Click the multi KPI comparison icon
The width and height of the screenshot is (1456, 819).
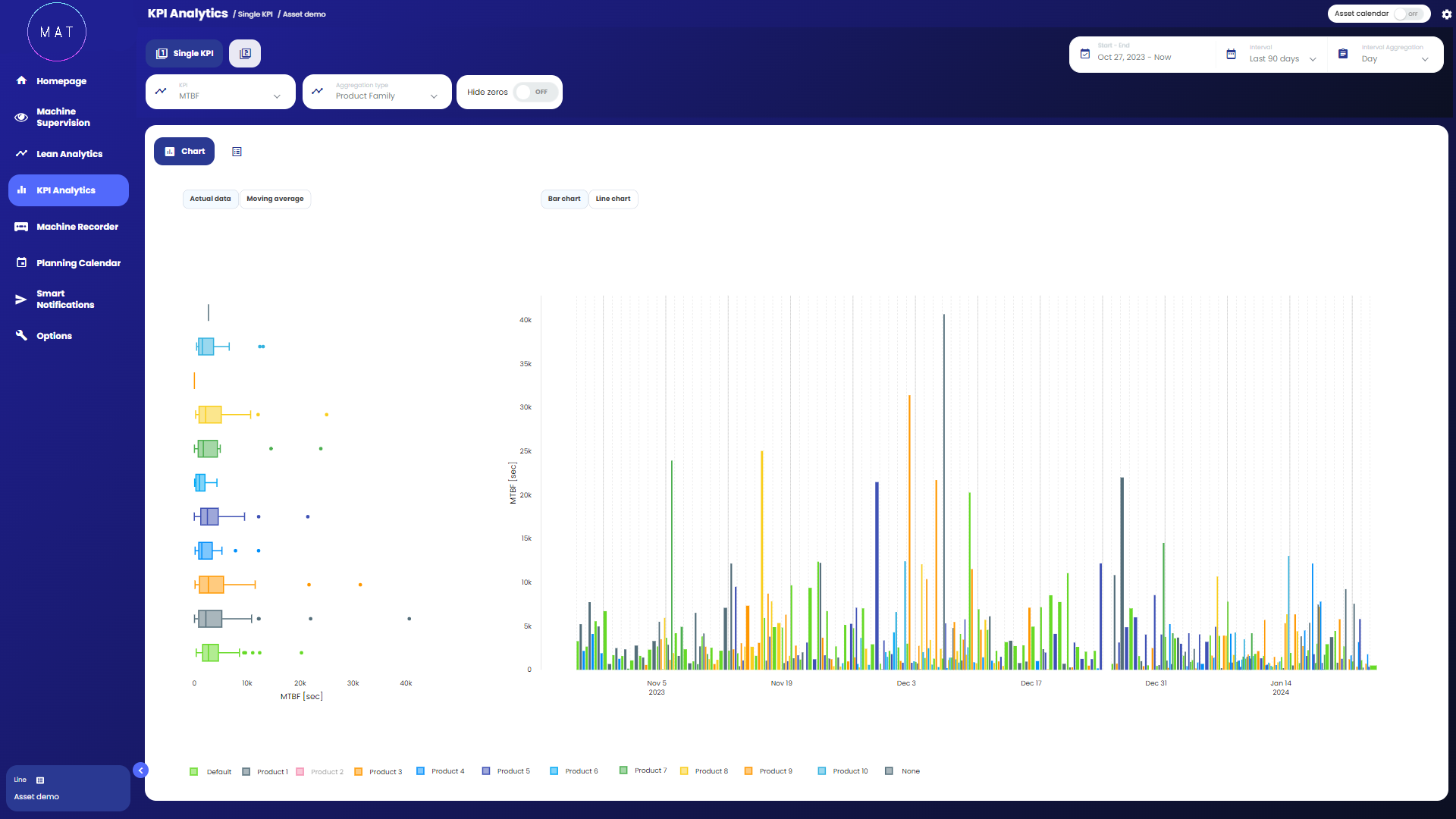(245, 54)
